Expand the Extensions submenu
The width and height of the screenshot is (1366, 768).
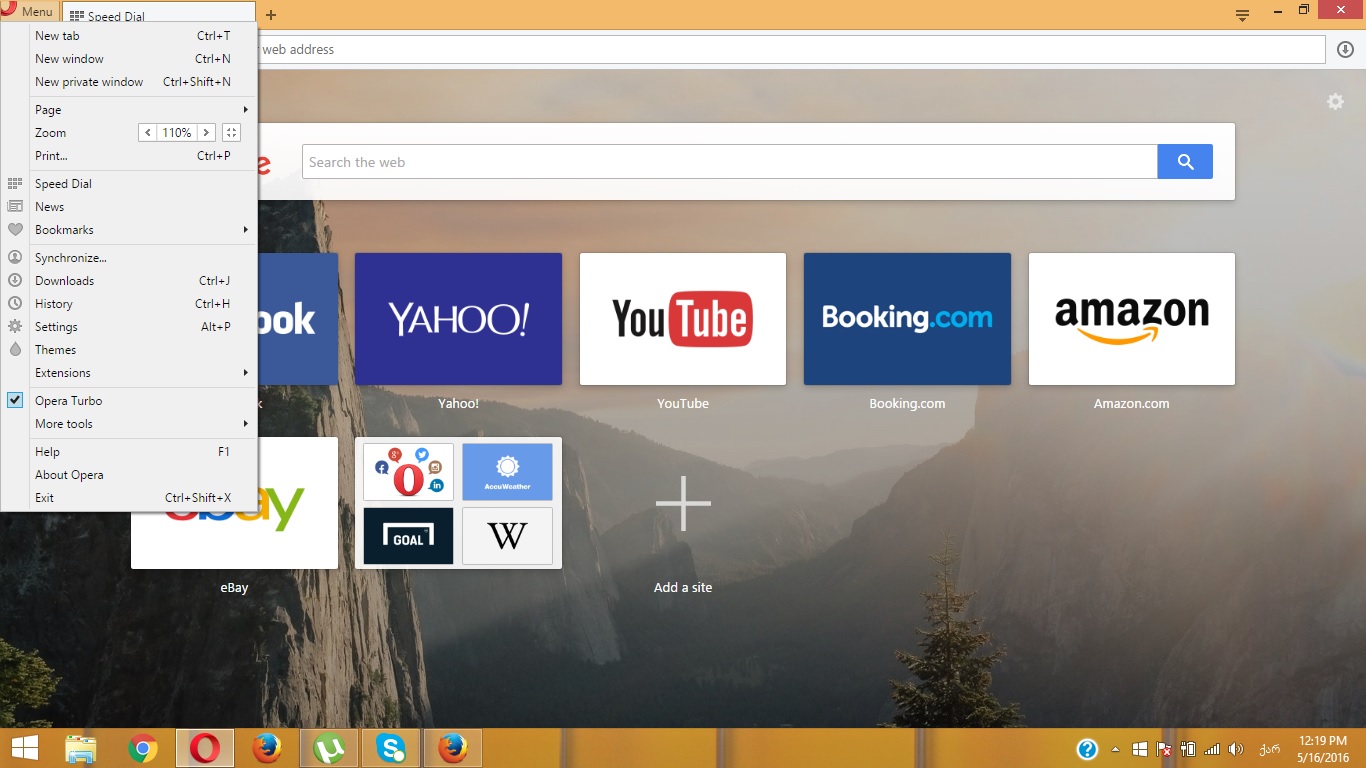coord(130,373)
